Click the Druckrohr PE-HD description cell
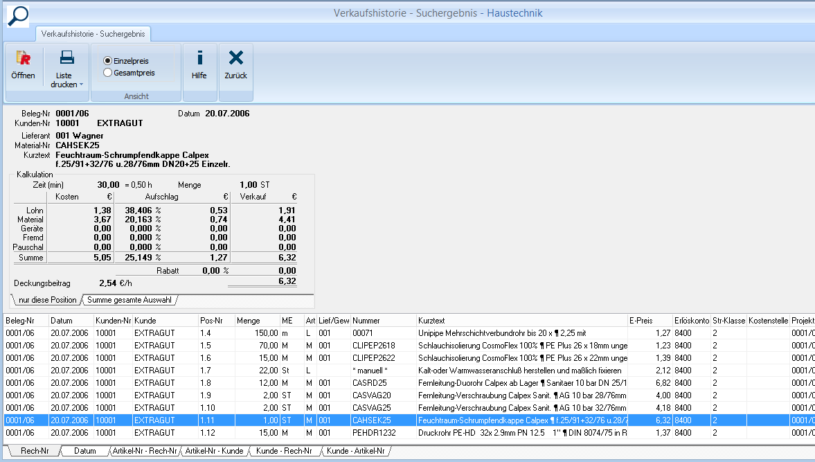 click(x=522, y=433)
